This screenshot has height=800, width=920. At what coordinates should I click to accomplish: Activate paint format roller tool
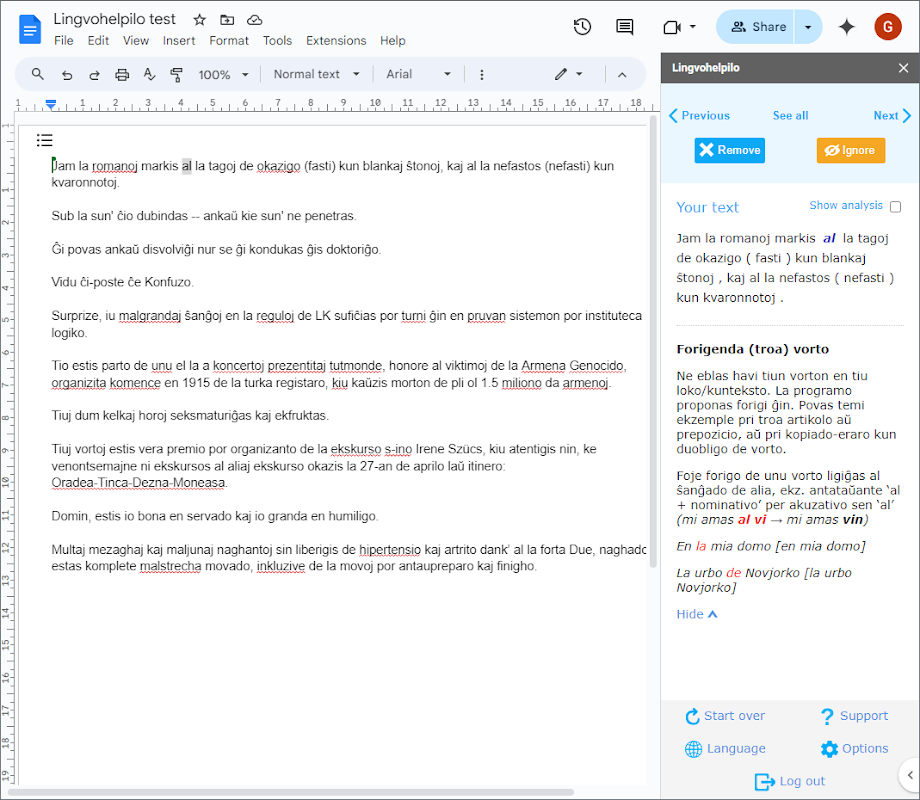click(x=176, y=75)
